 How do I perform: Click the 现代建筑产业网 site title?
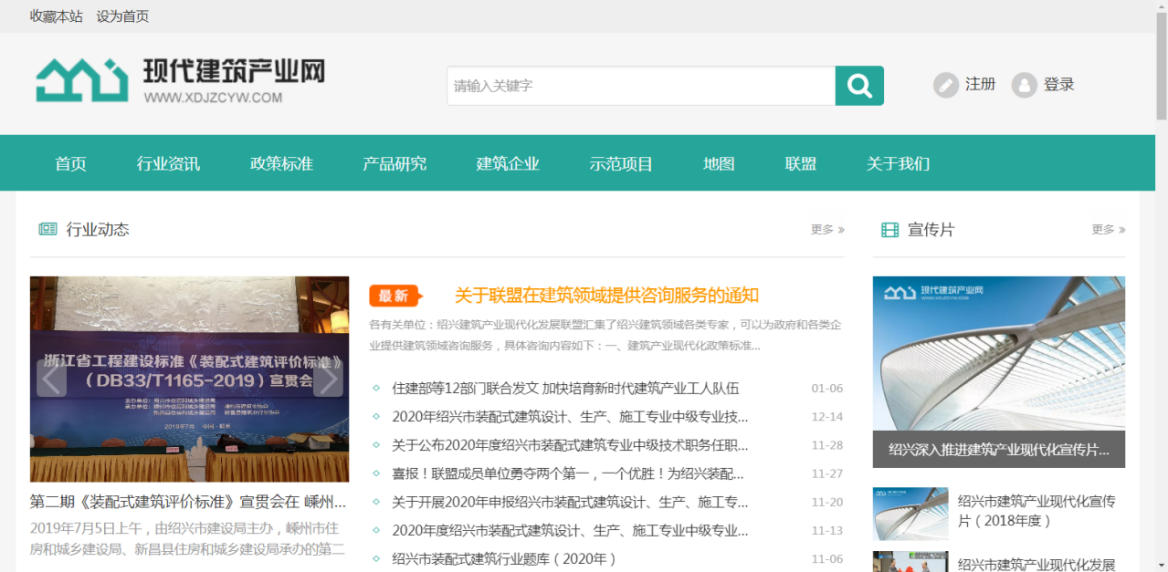click(234, 71)
